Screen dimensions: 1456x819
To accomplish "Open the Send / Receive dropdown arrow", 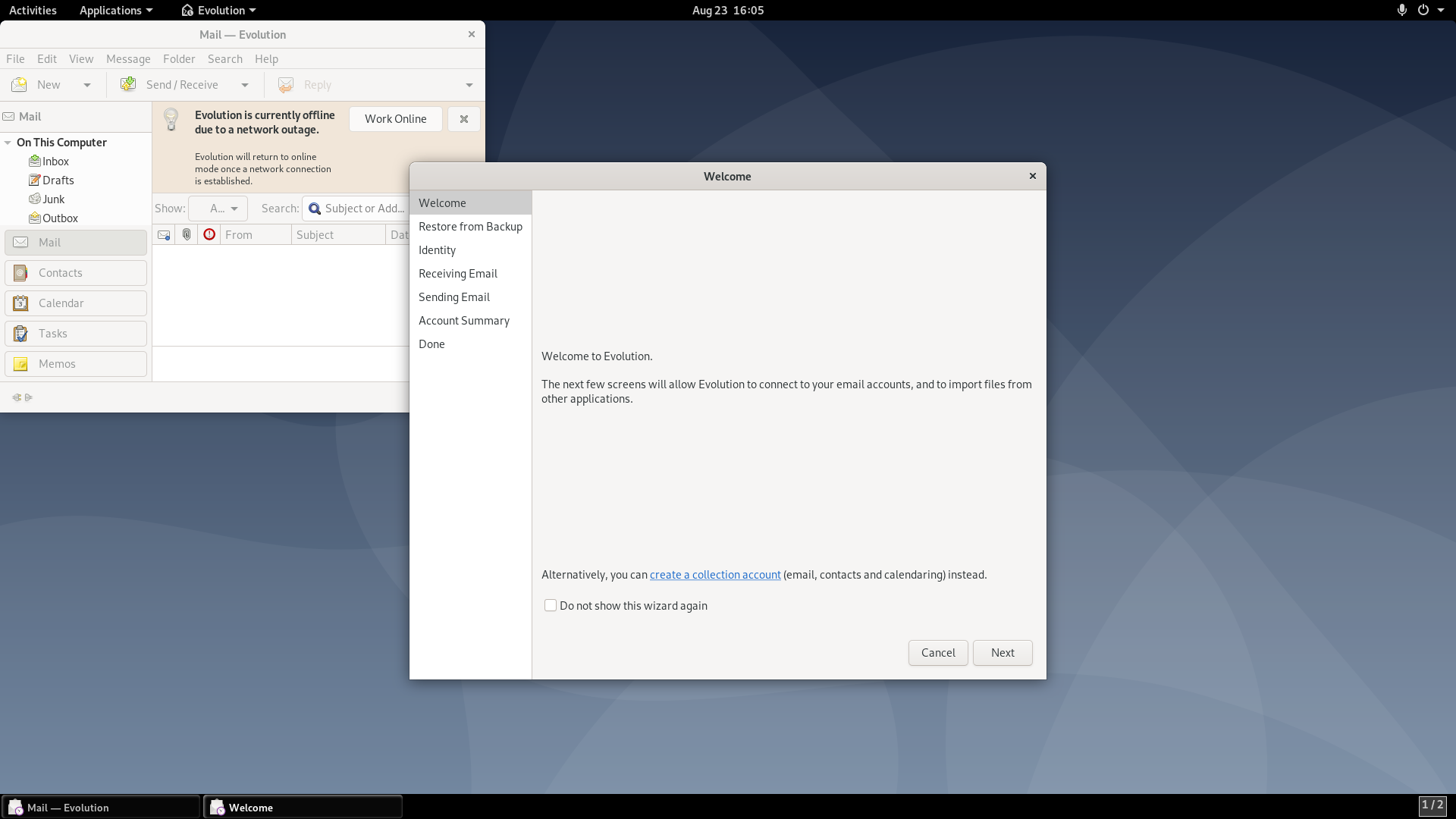I will 245,85.
